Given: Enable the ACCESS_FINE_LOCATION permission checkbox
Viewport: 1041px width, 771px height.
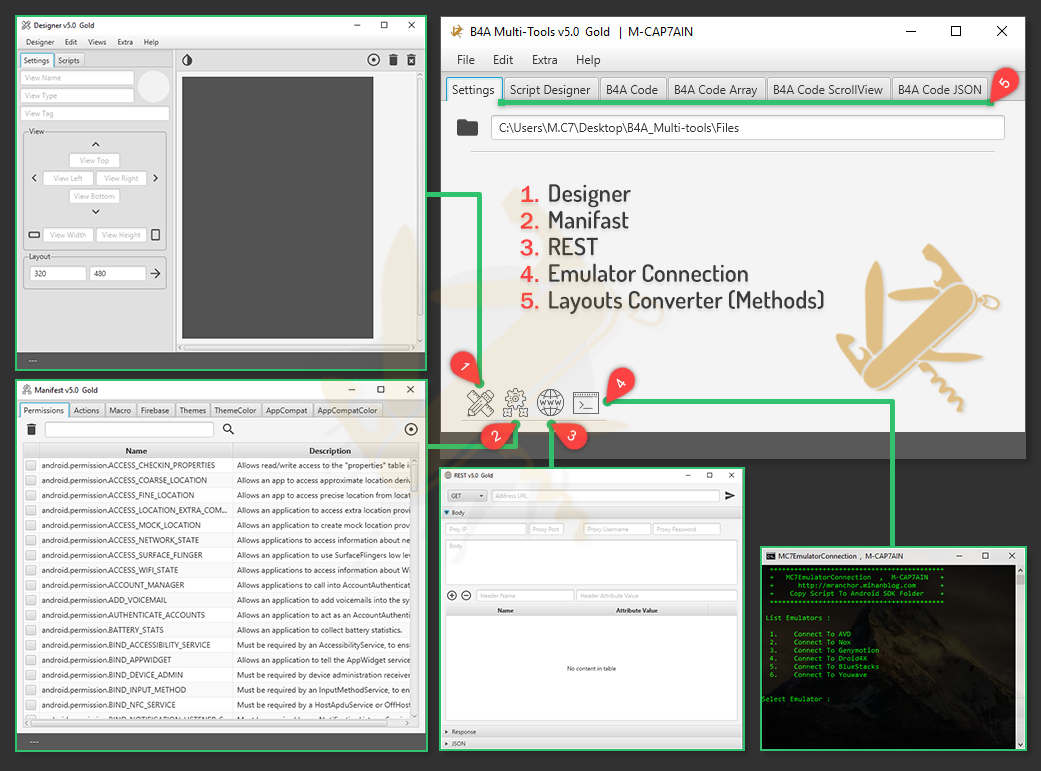Looking at the screenshot, I should coord(31,496).
